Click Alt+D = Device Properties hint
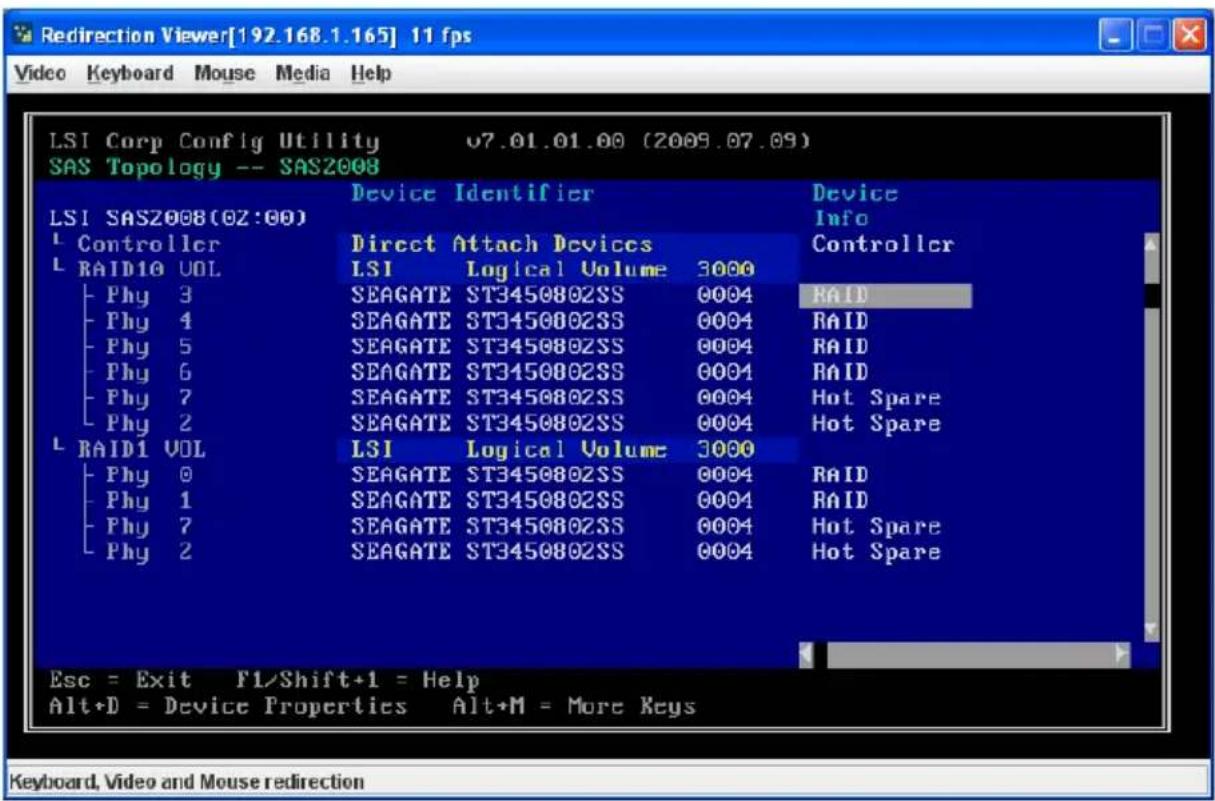 227,707
